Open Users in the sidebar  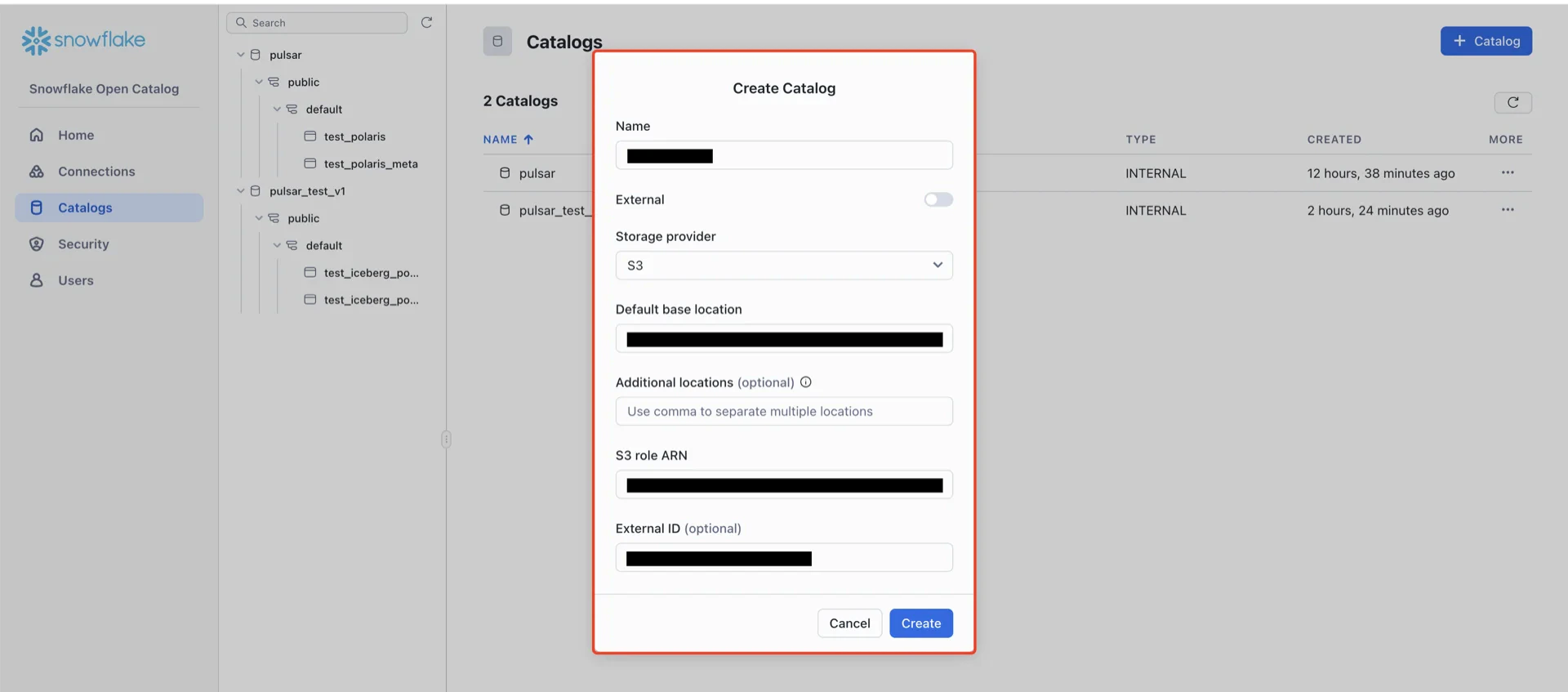pos(76,280)
